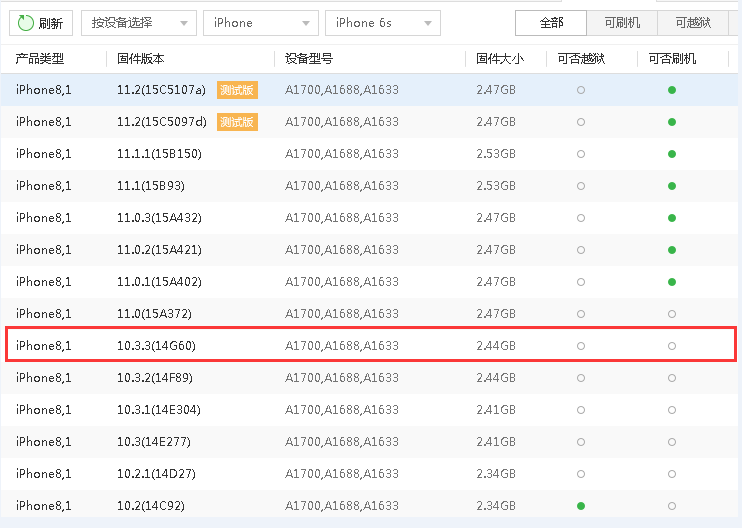The width and height of the screenshot is (742, 528).
Task: Click gray jailbreak circle for 11.1.1(15B150)
Action: tap(581, 154)
